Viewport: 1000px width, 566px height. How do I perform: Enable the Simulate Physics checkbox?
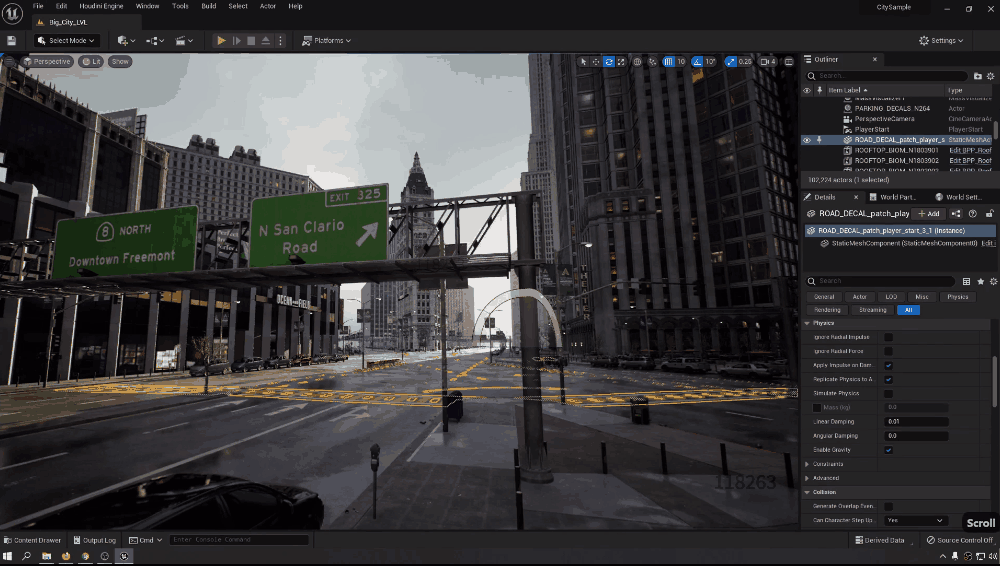coord(888,394)
